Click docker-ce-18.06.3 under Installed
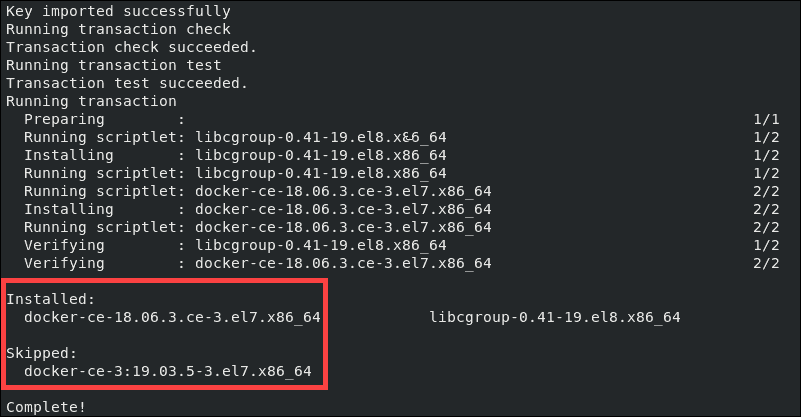The image size is (801, 417). 172,317
